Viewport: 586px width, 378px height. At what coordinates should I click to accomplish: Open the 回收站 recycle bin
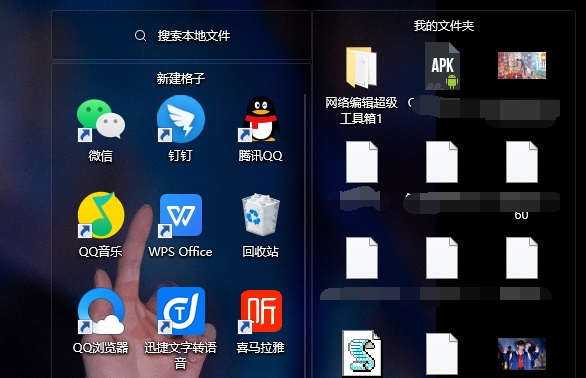click(261, 215)
